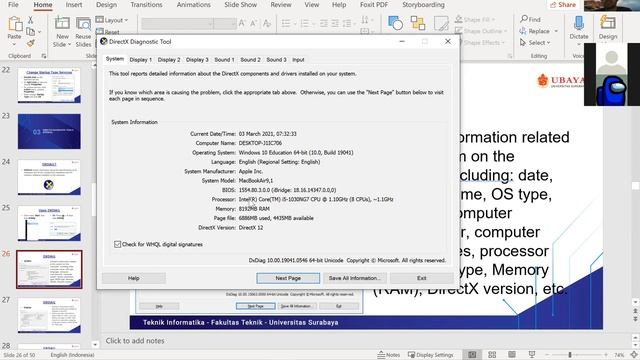Click Save All Information button
The height and width of the screenshot is (360, 640).
[354, 278]
